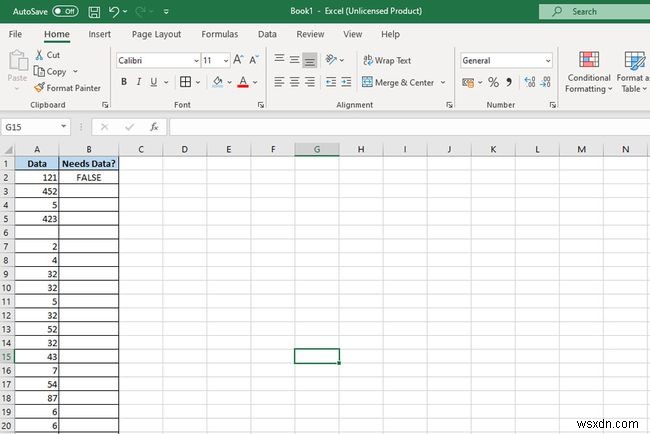
Task: Open the font size 11 dropdown
Action: (x=226, y=61)
